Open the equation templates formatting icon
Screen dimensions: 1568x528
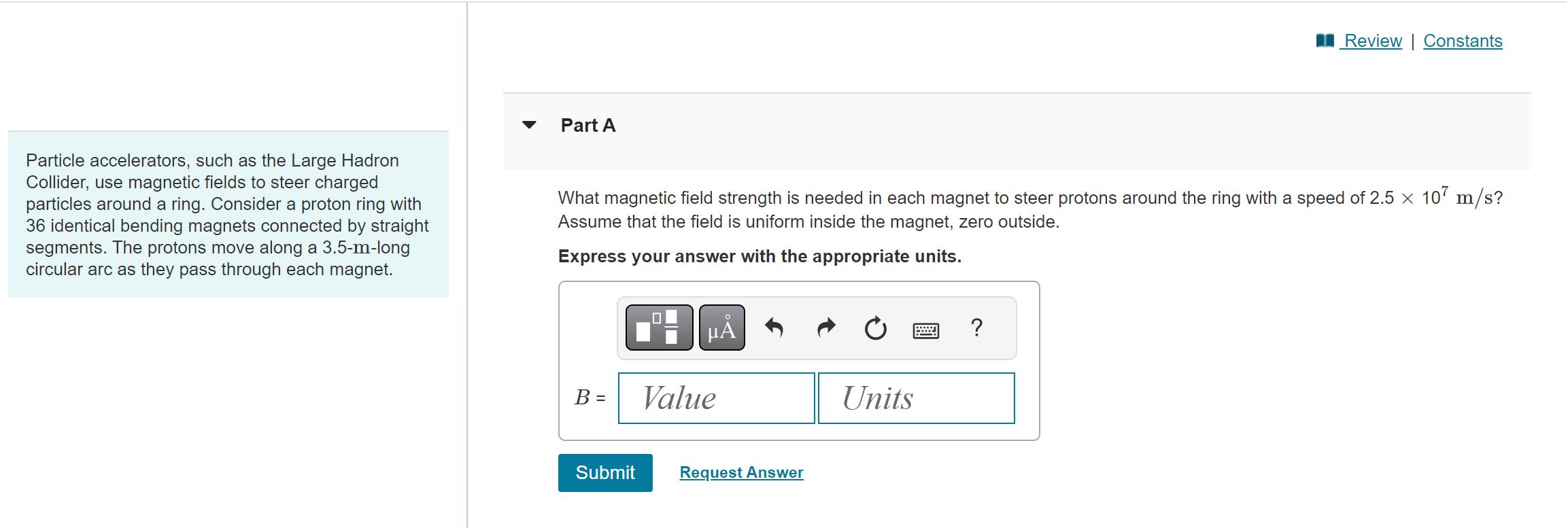(x=658, y=328)
